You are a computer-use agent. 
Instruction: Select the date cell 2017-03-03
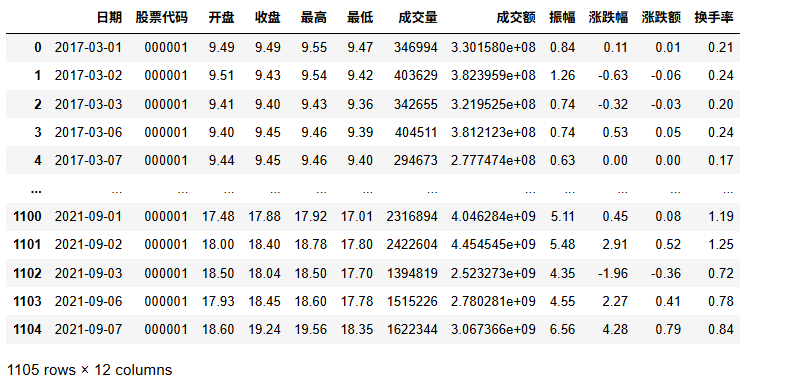click(88, 104)
